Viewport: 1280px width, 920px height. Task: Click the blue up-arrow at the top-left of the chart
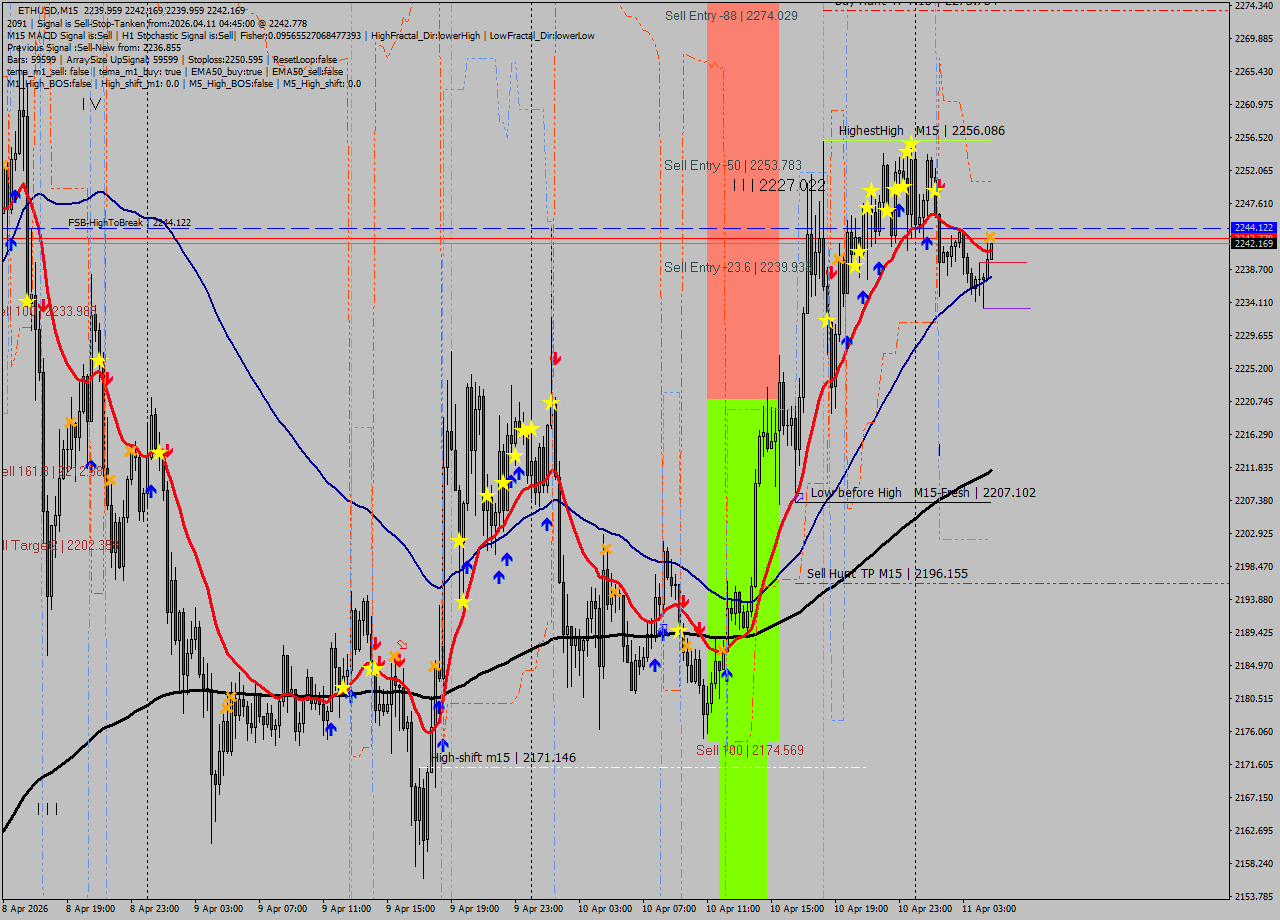10,242
